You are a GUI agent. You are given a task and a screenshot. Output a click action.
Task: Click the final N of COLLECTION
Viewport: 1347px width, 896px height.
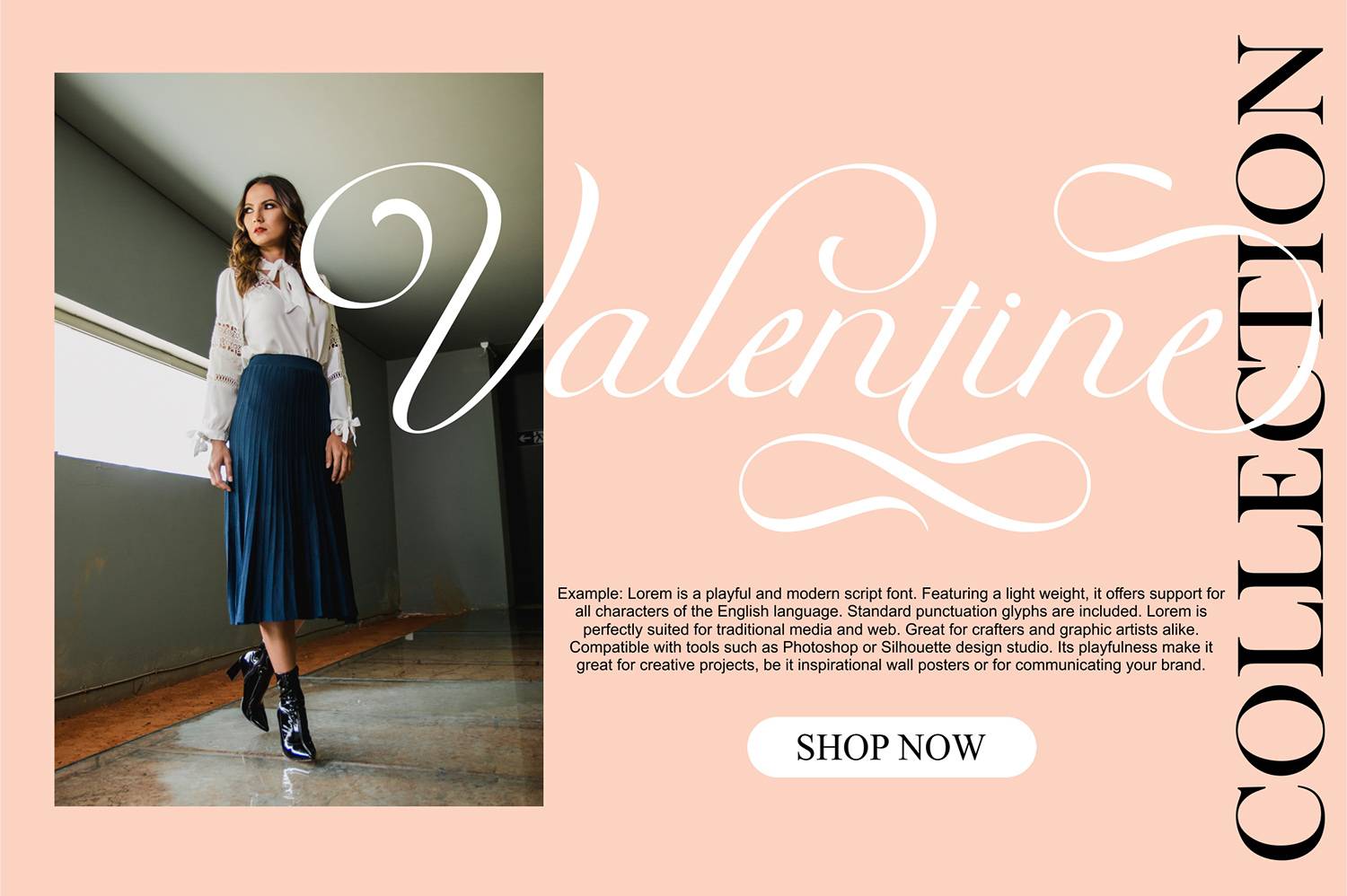(1280, 79)
